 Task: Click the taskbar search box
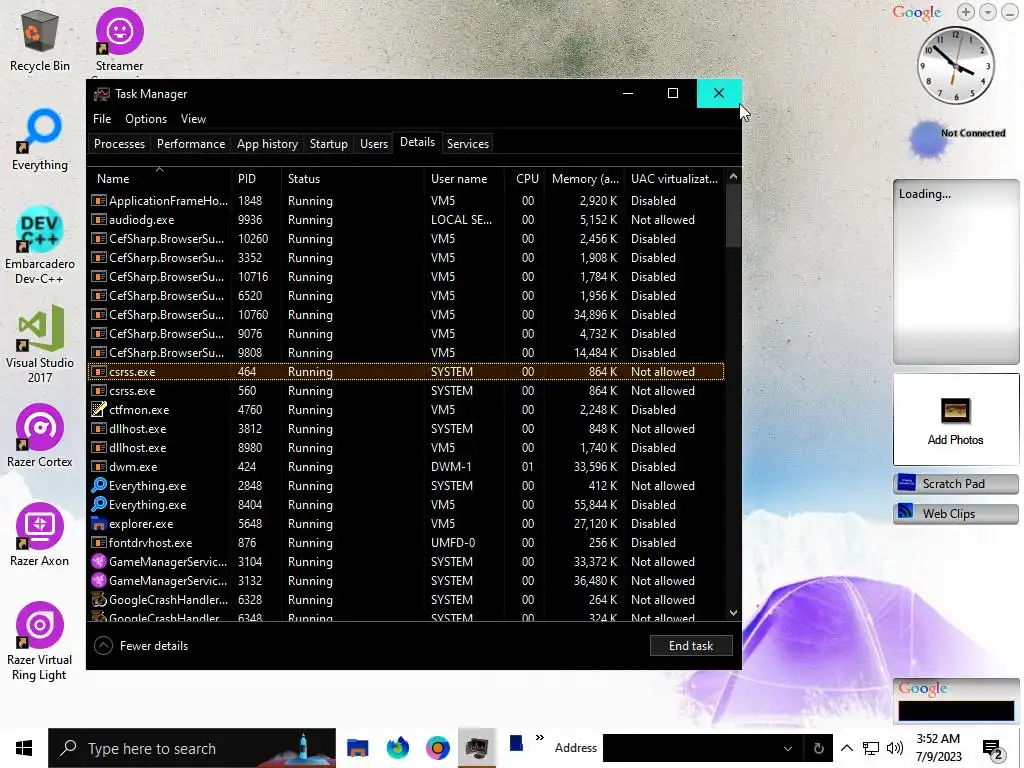coord(192,748)
